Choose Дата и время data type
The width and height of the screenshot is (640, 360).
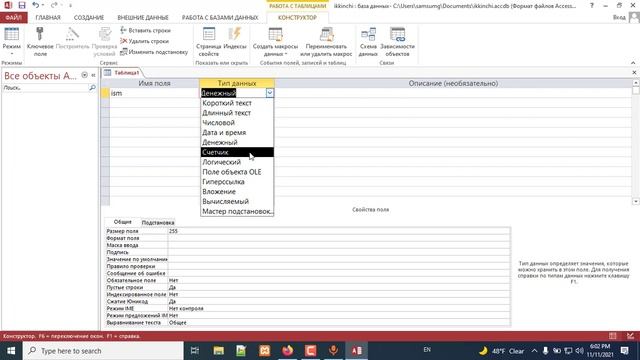click(237, 132)
